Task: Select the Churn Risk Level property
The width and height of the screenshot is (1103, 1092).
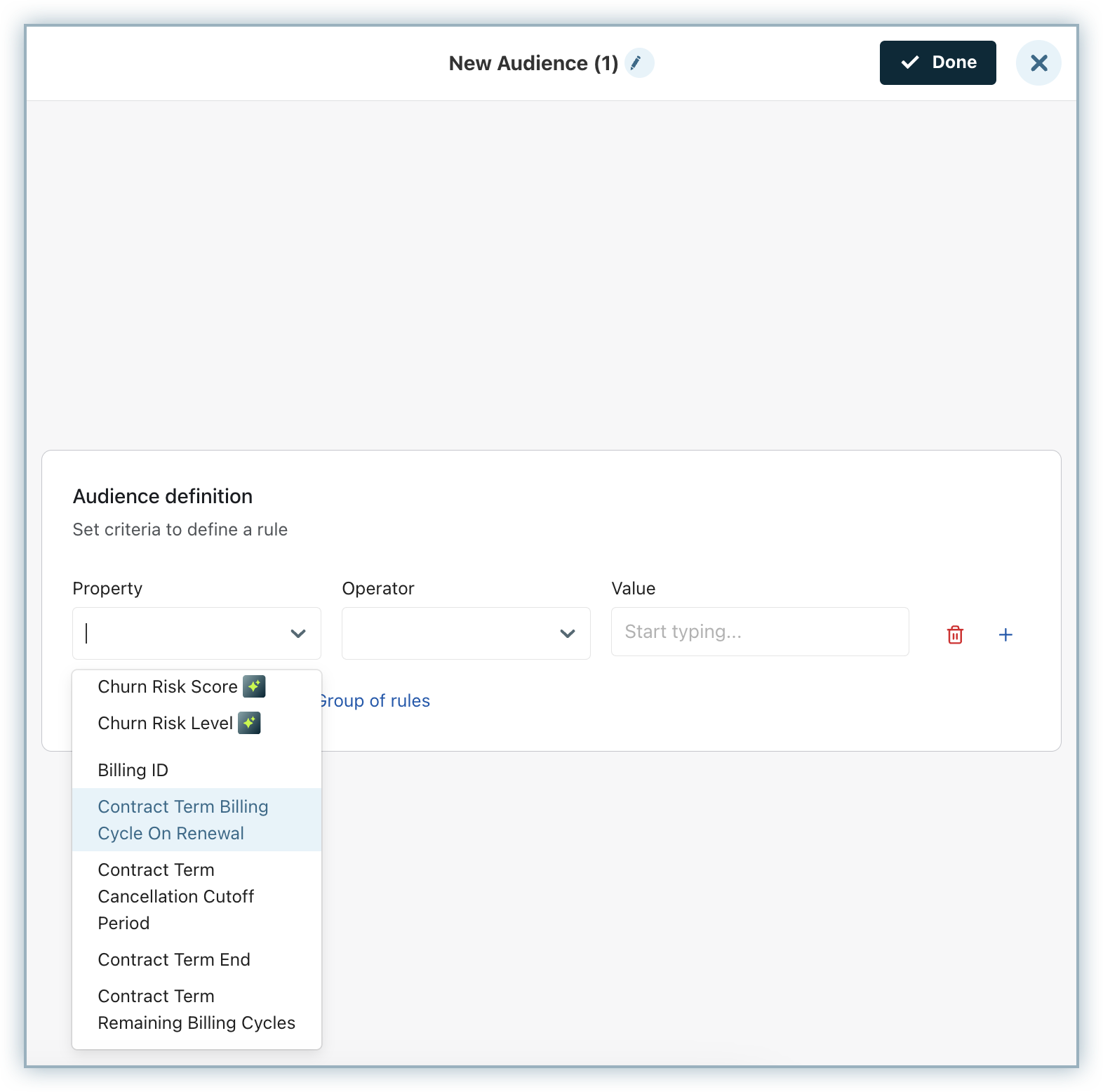Action: [166, 723]
